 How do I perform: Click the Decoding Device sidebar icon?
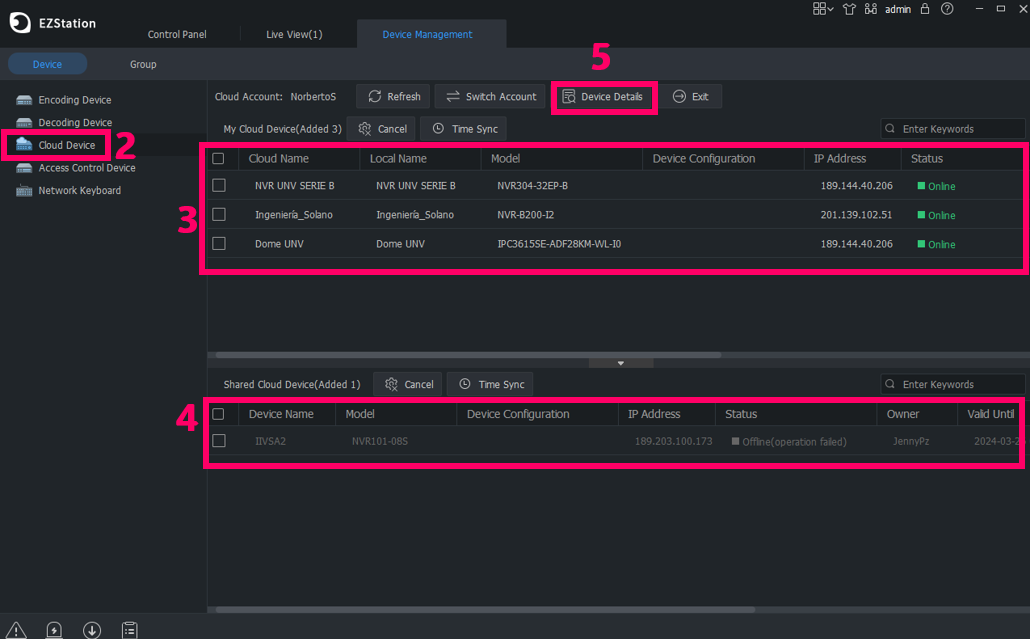[24, 122]
